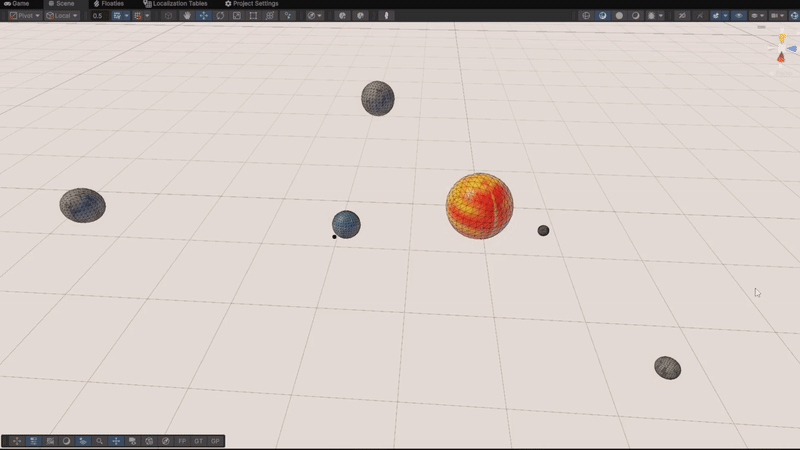Viewport: 800px width, 450px height.
Task: Click the FP button in bottom toolbar
Action: pos(182,441)
